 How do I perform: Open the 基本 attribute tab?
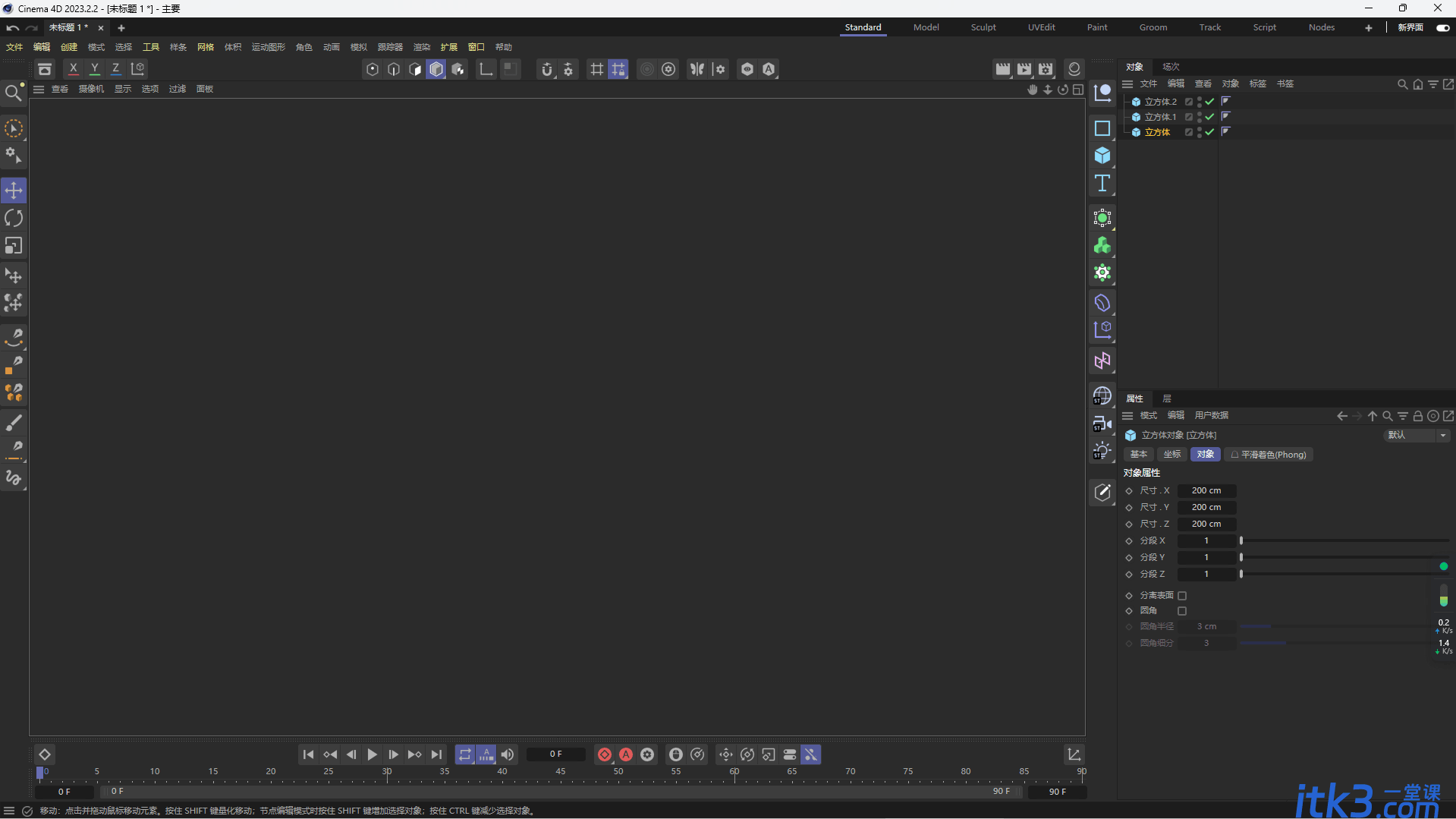click(1139, 455)
